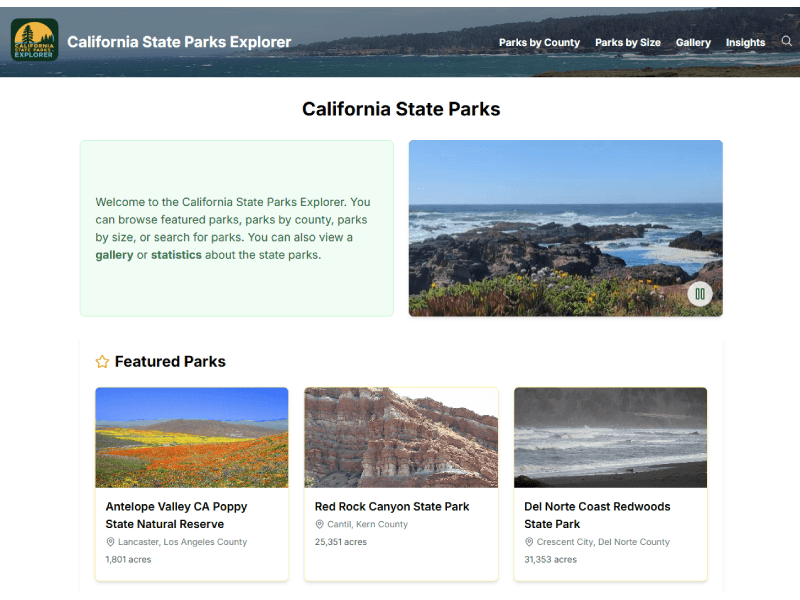The height and width of the screenshot is (600, 800).
Task: Open the Parks by County menu
Action: click(x=539, y=42)
